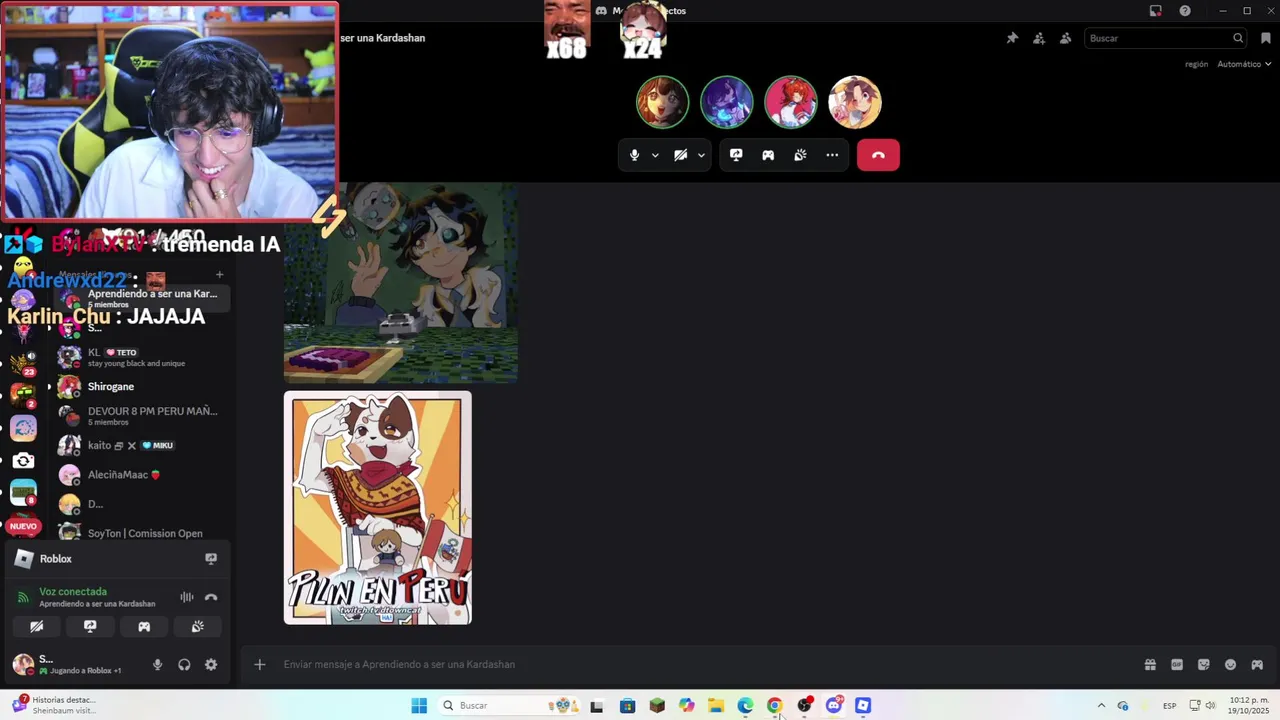The height and width of the screenshot is (720, 1280).
Task: Open the región Automático dropdown
Action: click(1244, 64)
